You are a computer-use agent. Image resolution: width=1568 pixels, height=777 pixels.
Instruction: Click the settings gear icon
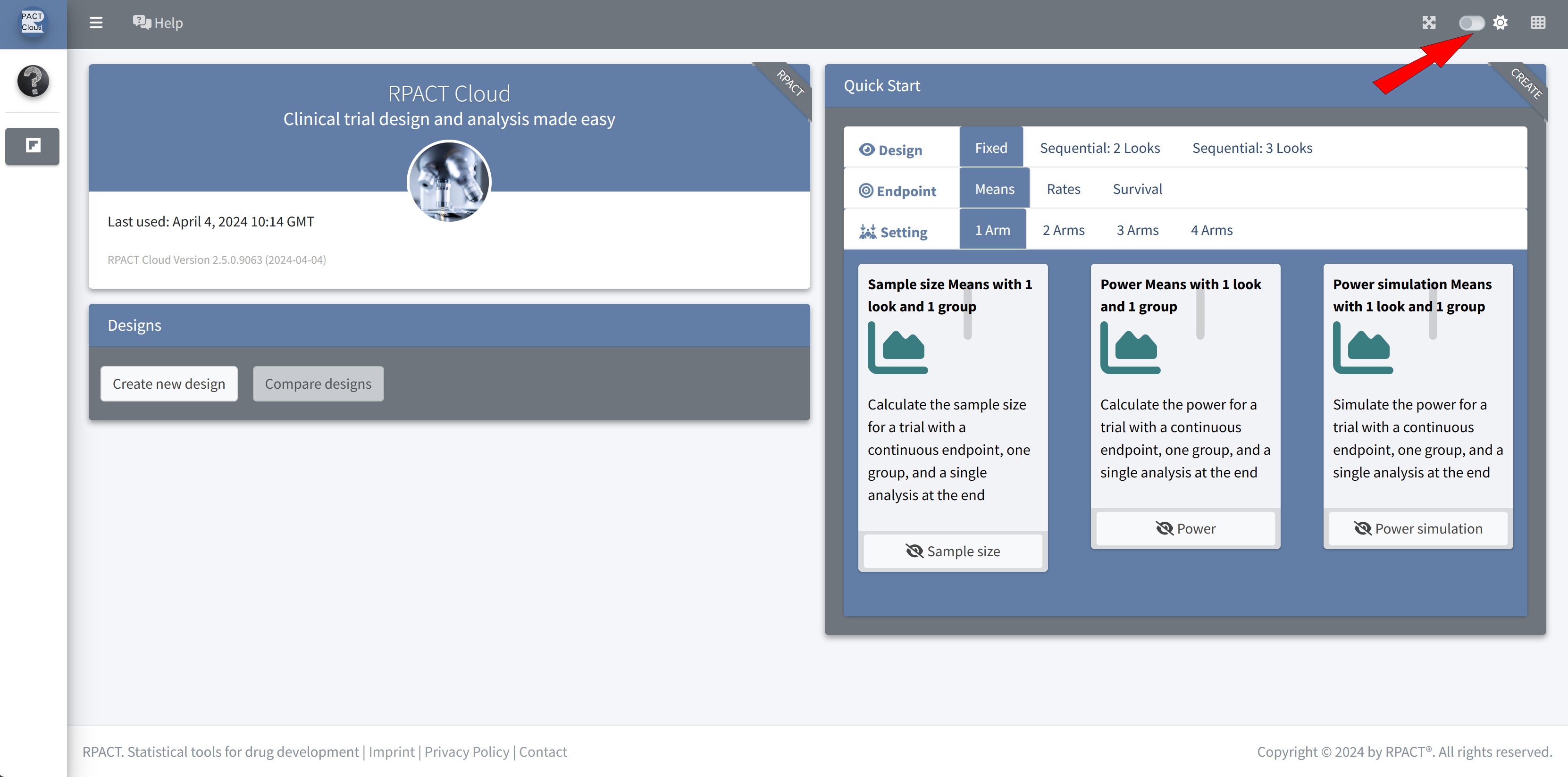pos(1501,23)
